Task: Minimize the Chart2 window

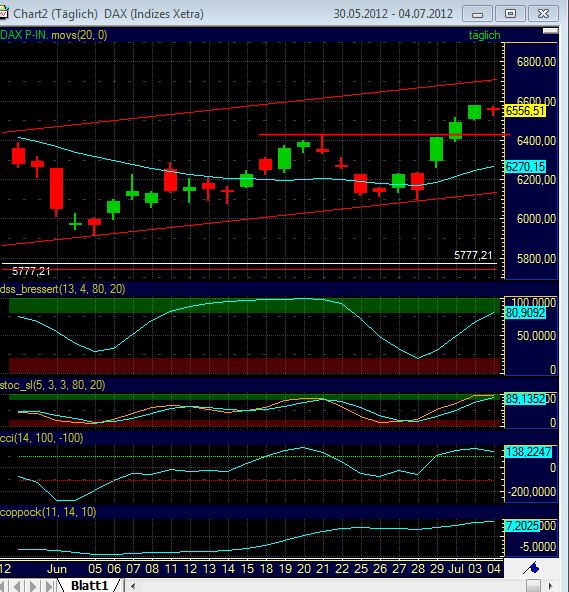Action: pos(478,14)
